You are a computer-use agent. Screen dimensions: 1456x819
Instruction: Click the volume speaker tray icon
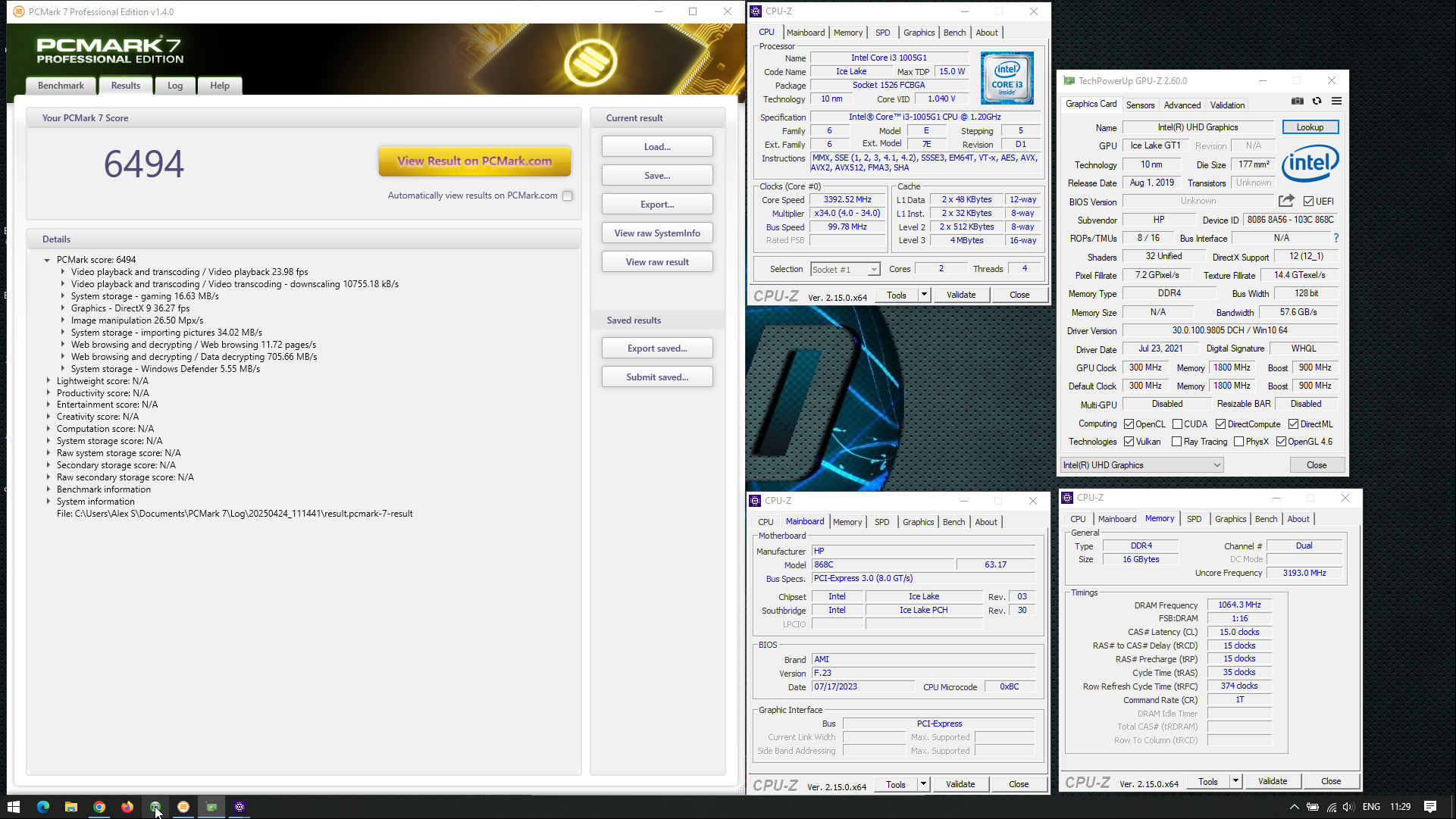(1348, 807)
